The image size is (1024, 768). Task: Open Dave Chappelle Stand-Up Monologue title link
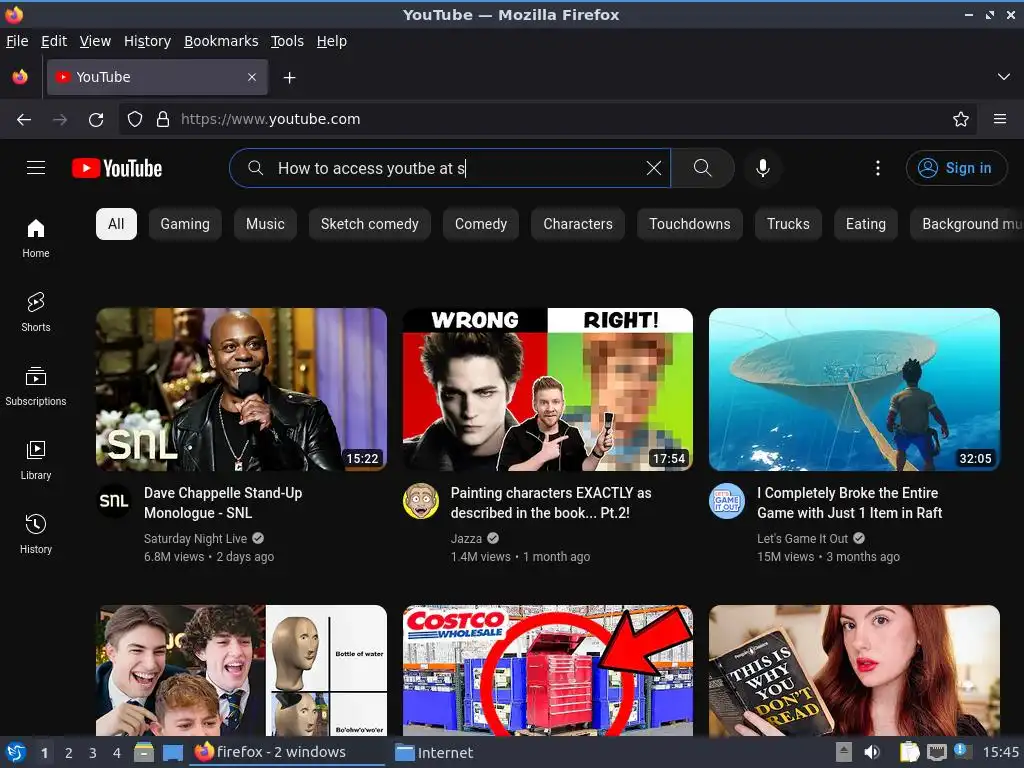click(x=223, y=503)
